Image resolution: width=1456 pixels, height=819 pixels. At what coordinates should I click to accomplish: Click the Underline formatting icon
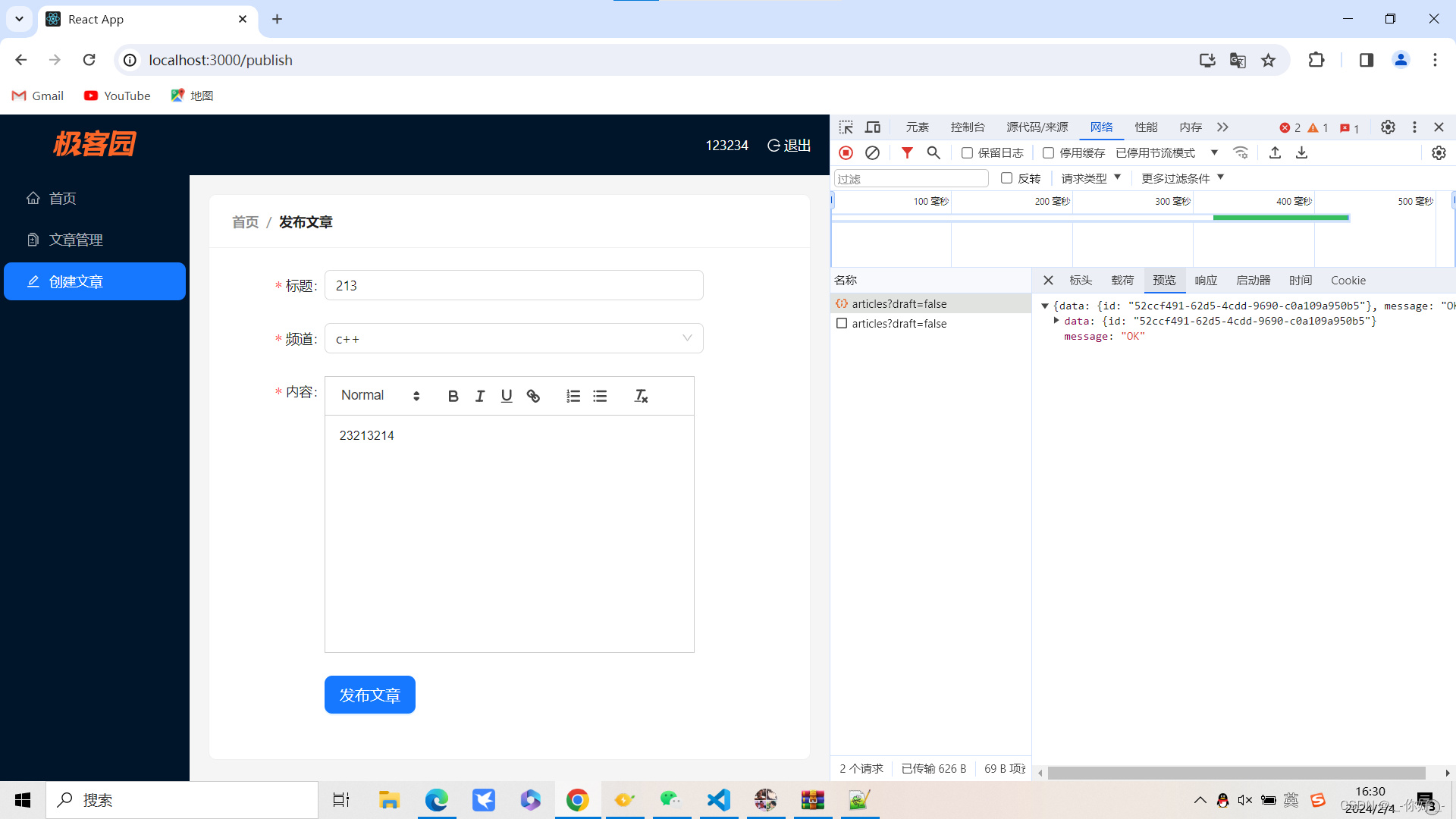[506, 396]
